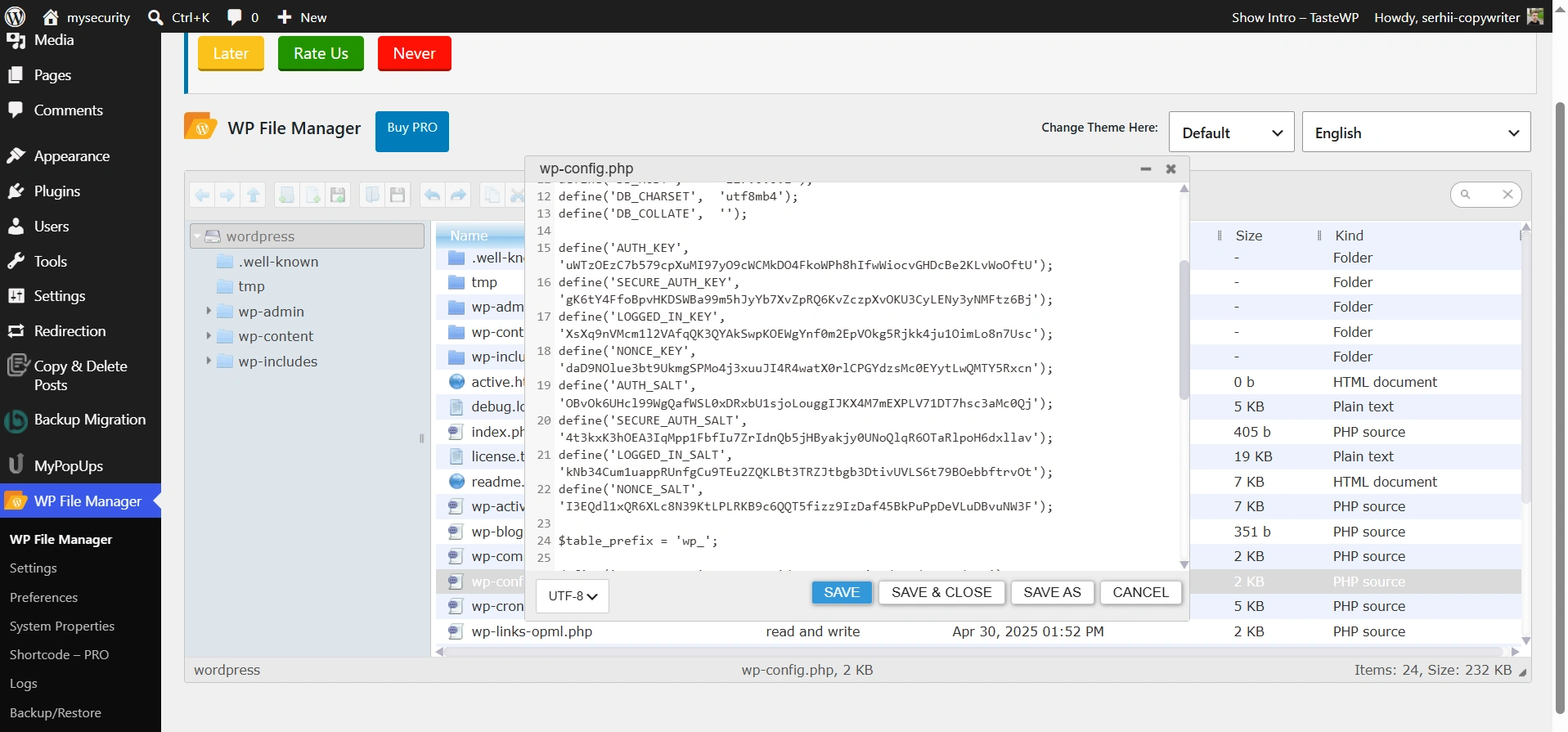The height and width of the screenshot is (732, 1568).
Task: Open mysecurity site home icon
Action: click(x=51, y=17)
